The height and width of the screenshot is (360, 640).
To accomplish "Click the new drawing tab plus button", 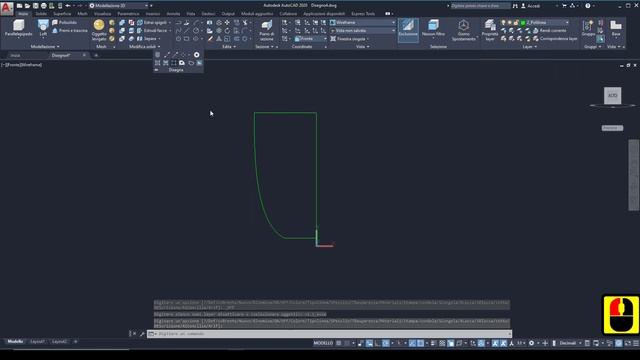I will coord(96,55).
